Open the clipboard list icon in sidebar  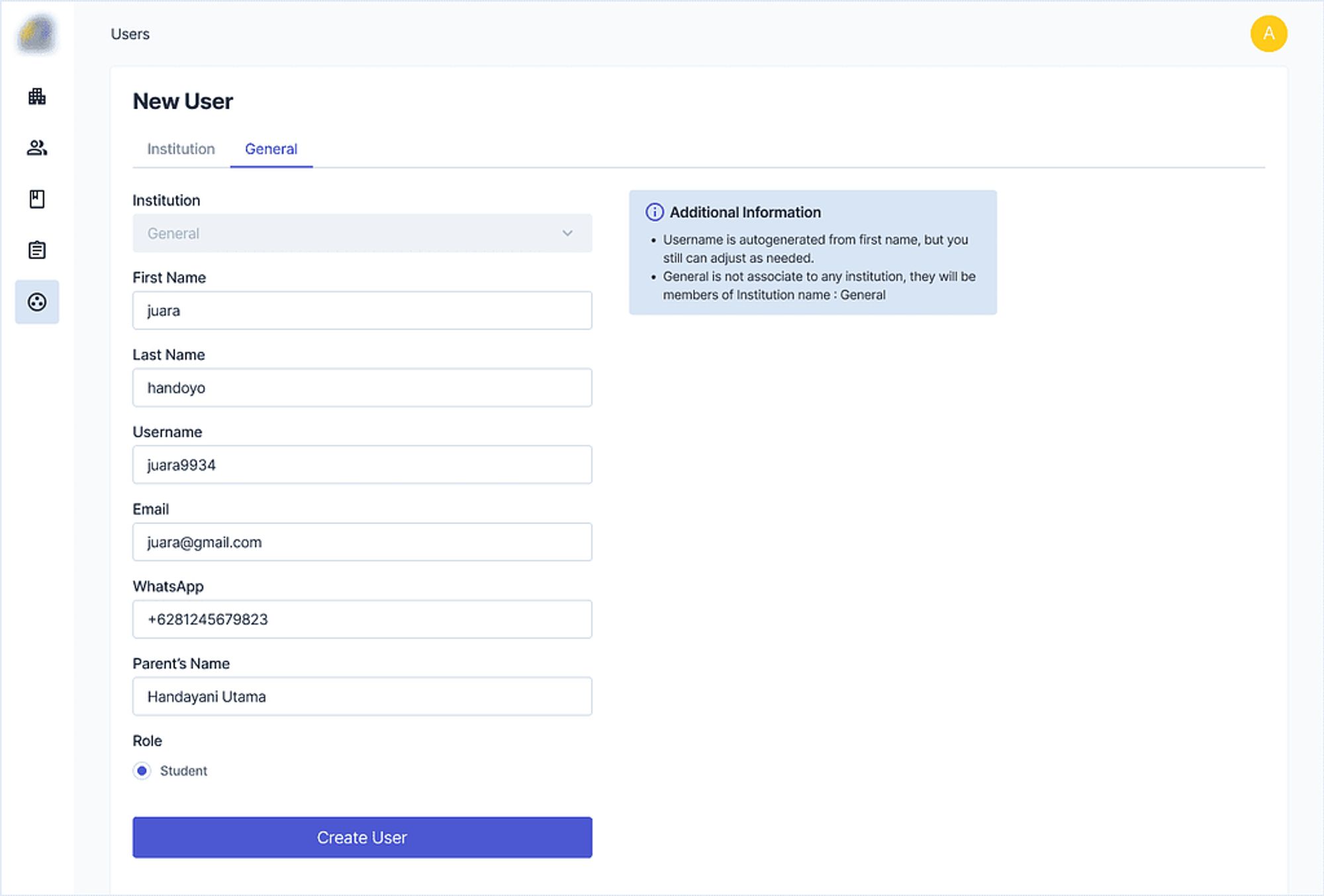pyautogui.click(x=37, y=250)
